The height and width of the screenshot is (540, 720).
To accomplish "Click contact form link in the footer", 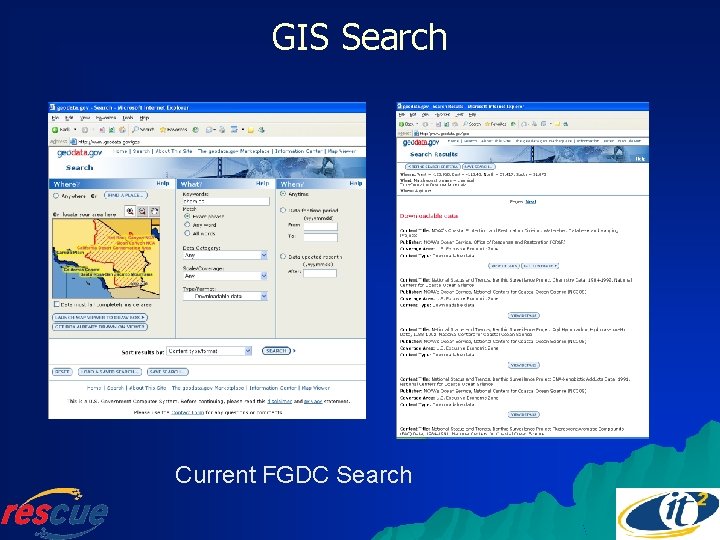I will 187,412.
